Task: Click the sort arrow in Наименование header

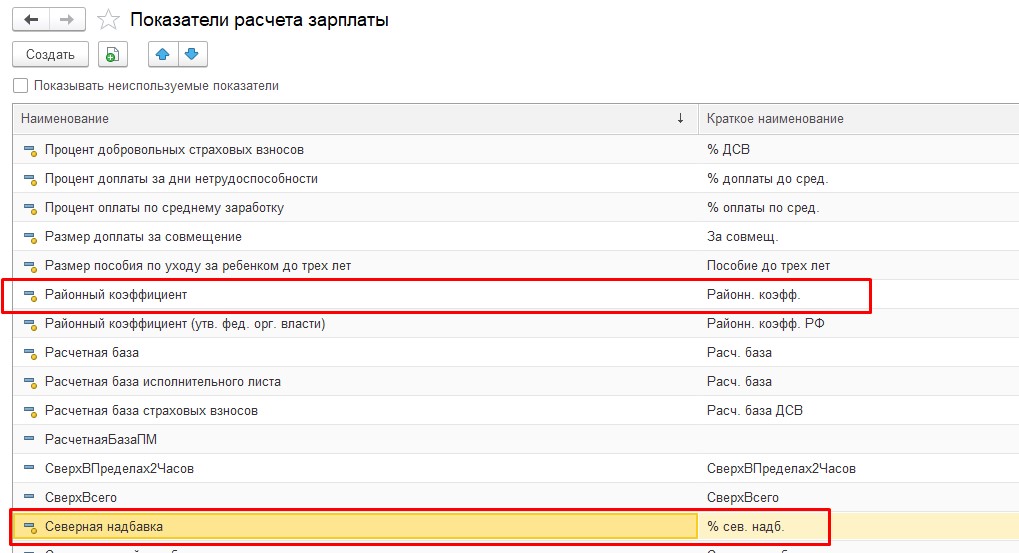Action: 681,118
